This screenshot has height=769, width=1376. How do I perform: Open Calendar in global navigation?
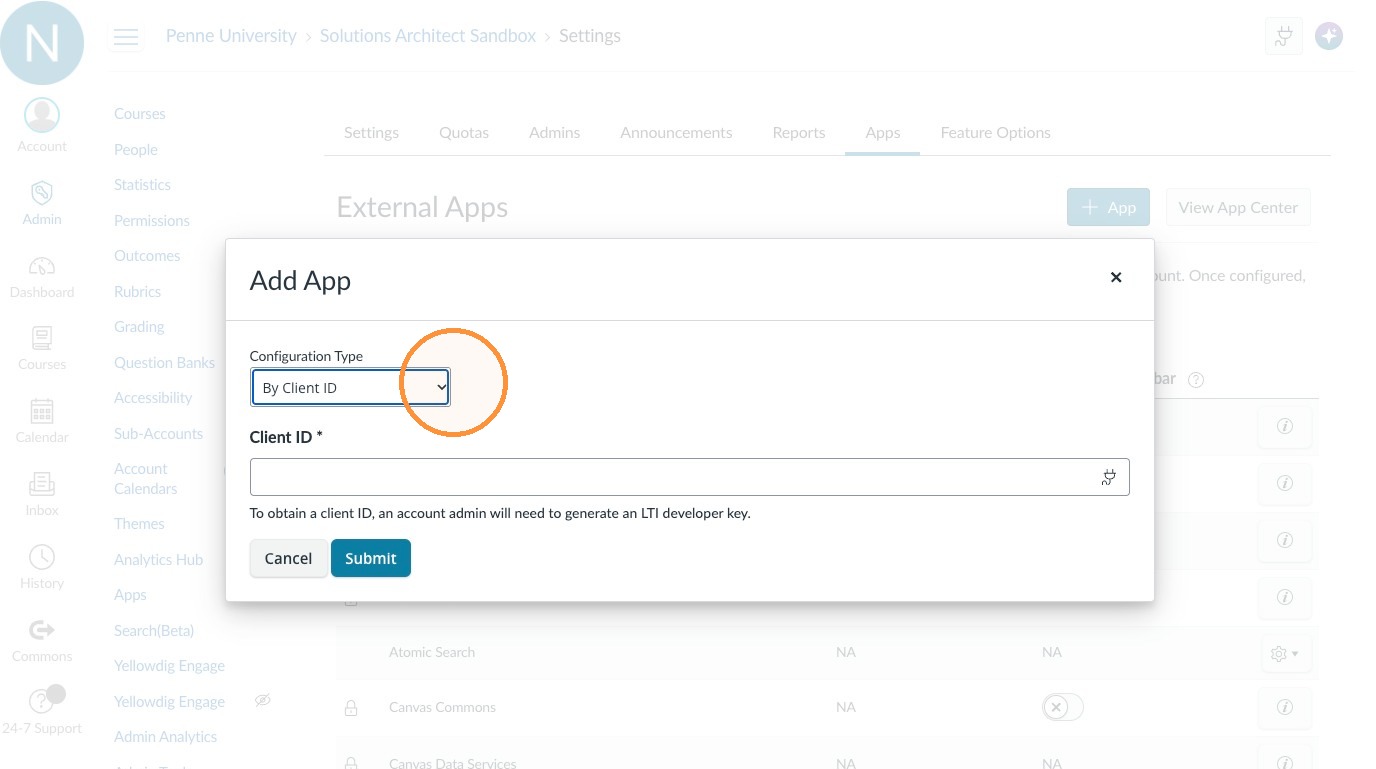(42, 421)
